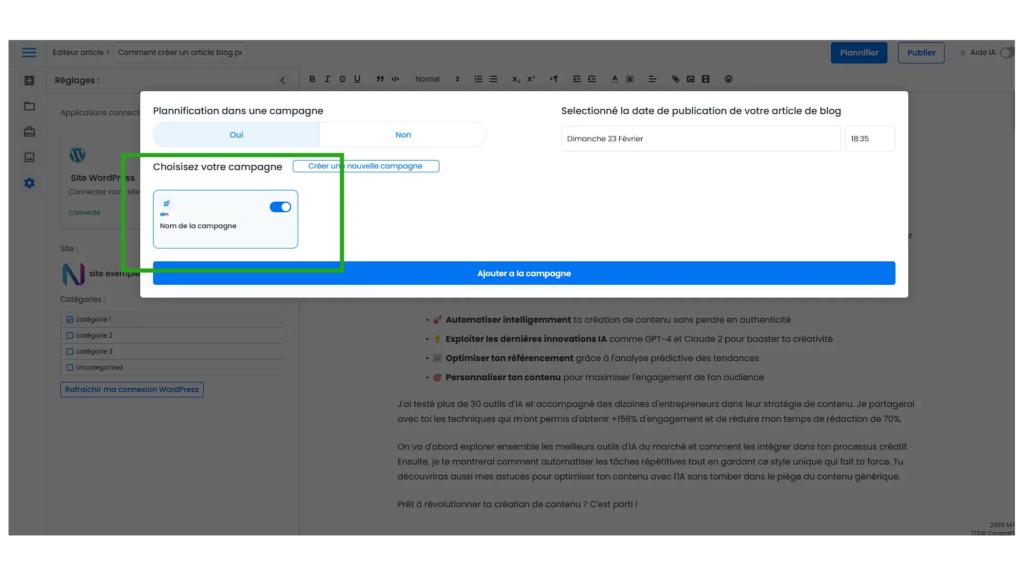Open the text background color picker
This screenshot has width=1024, height=576.
[630, 79]
